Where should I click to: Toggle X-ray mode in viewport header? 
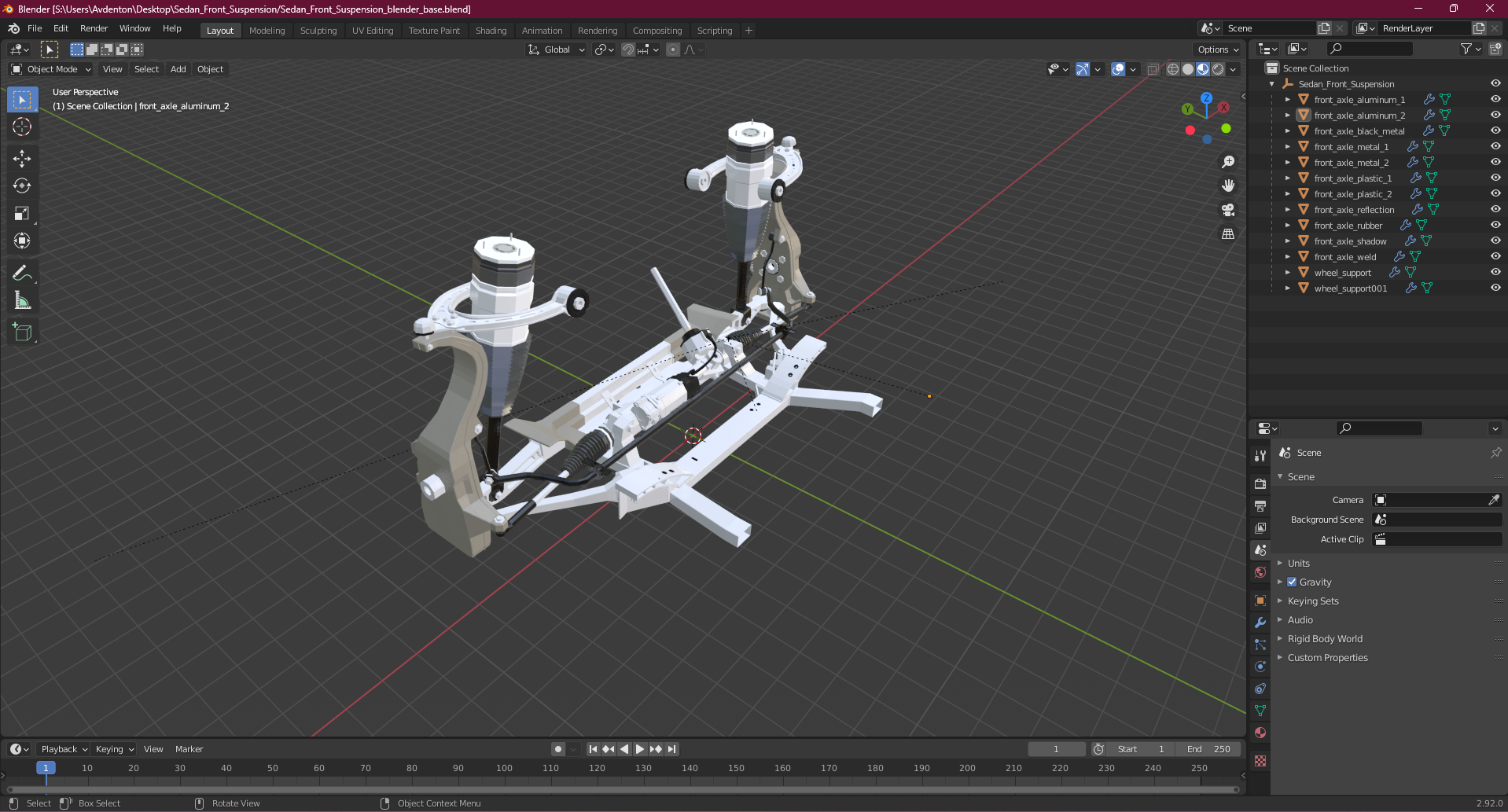(1153, 69)
